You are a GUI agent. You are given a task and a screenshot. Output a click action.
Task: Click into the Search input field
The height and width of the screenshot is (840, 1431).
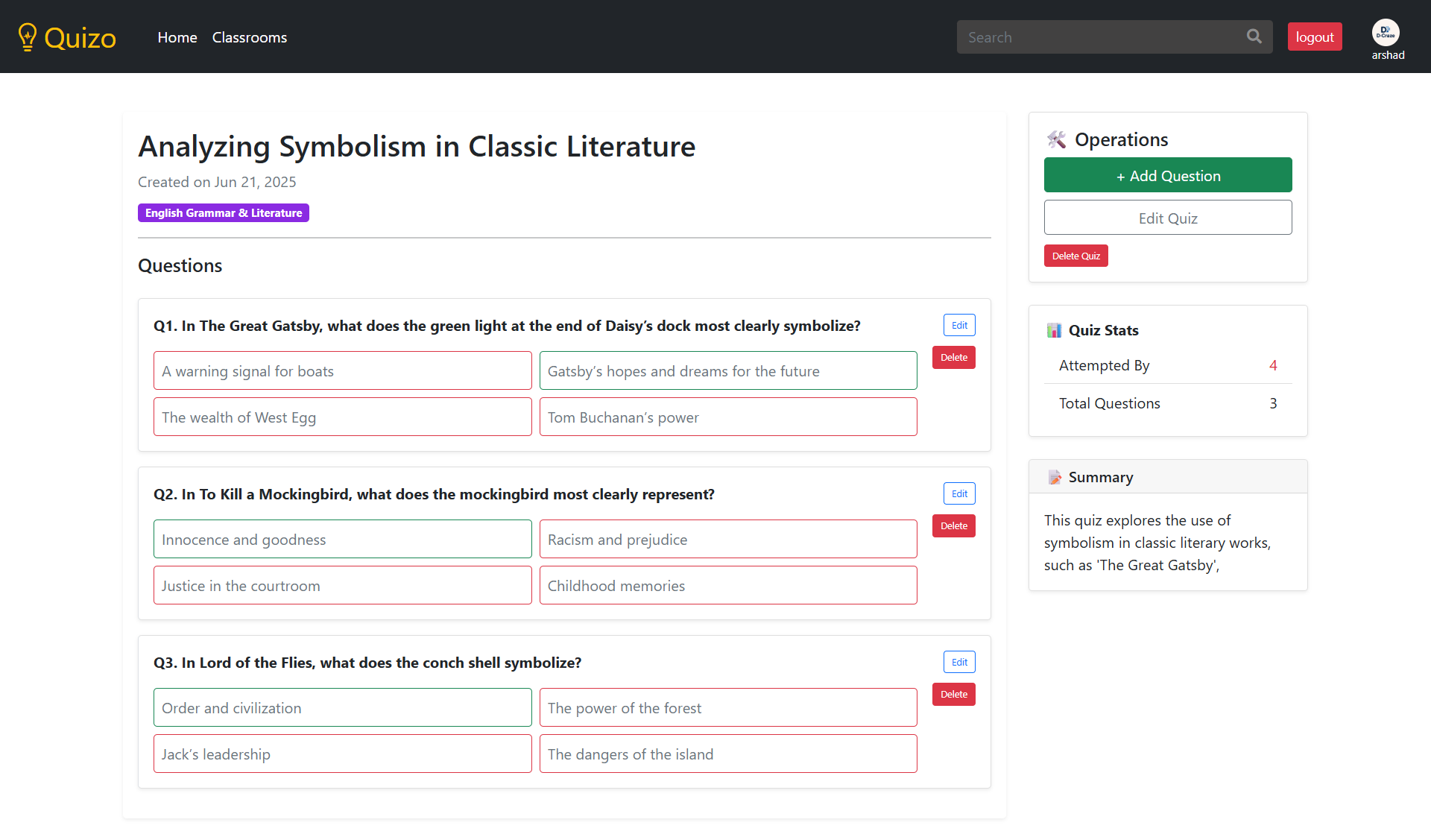[1103, 37]
